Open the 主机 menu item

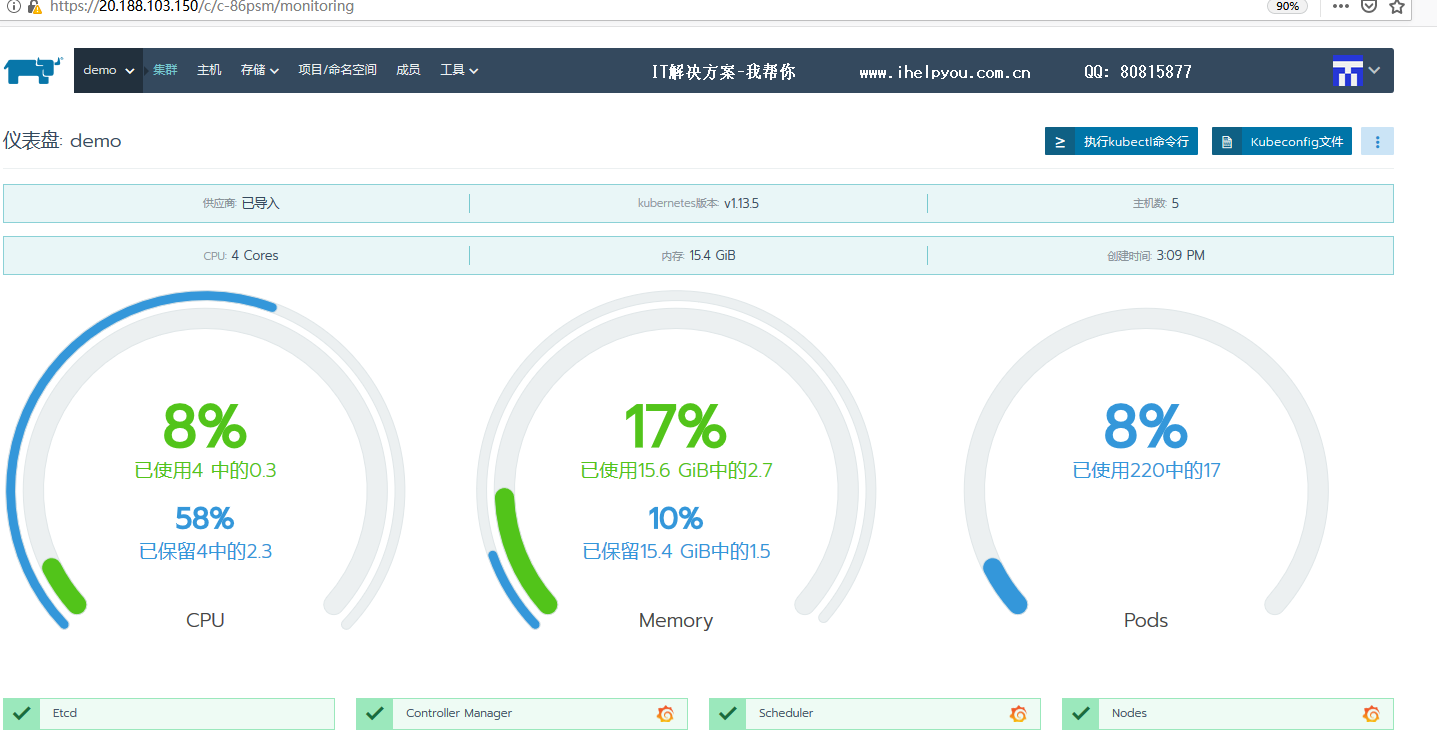(209, 70)
